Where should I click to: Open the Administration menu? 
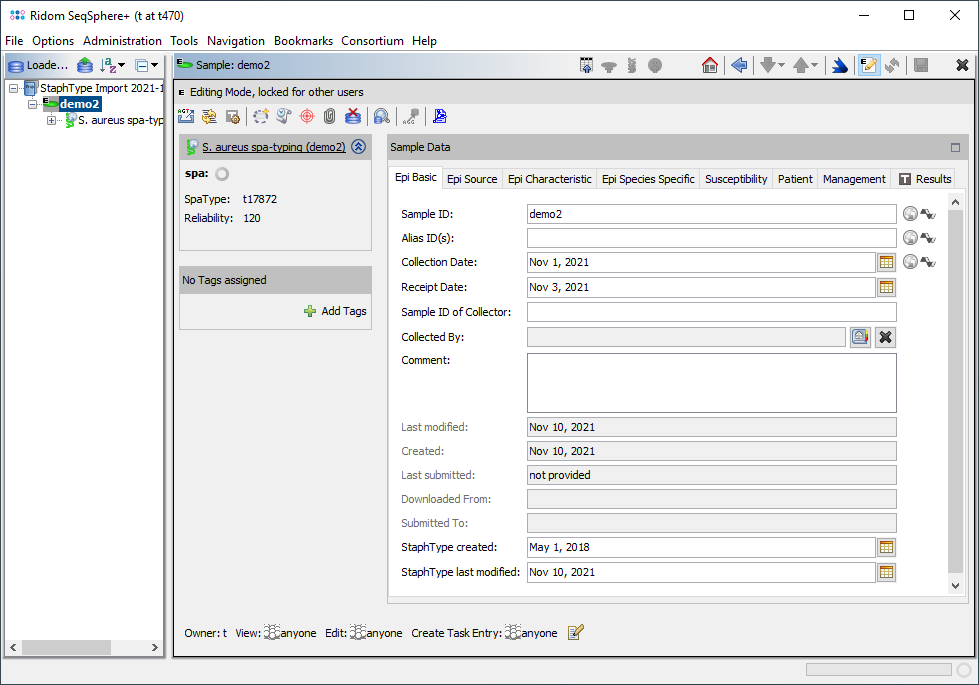click(x=122, y=41)
